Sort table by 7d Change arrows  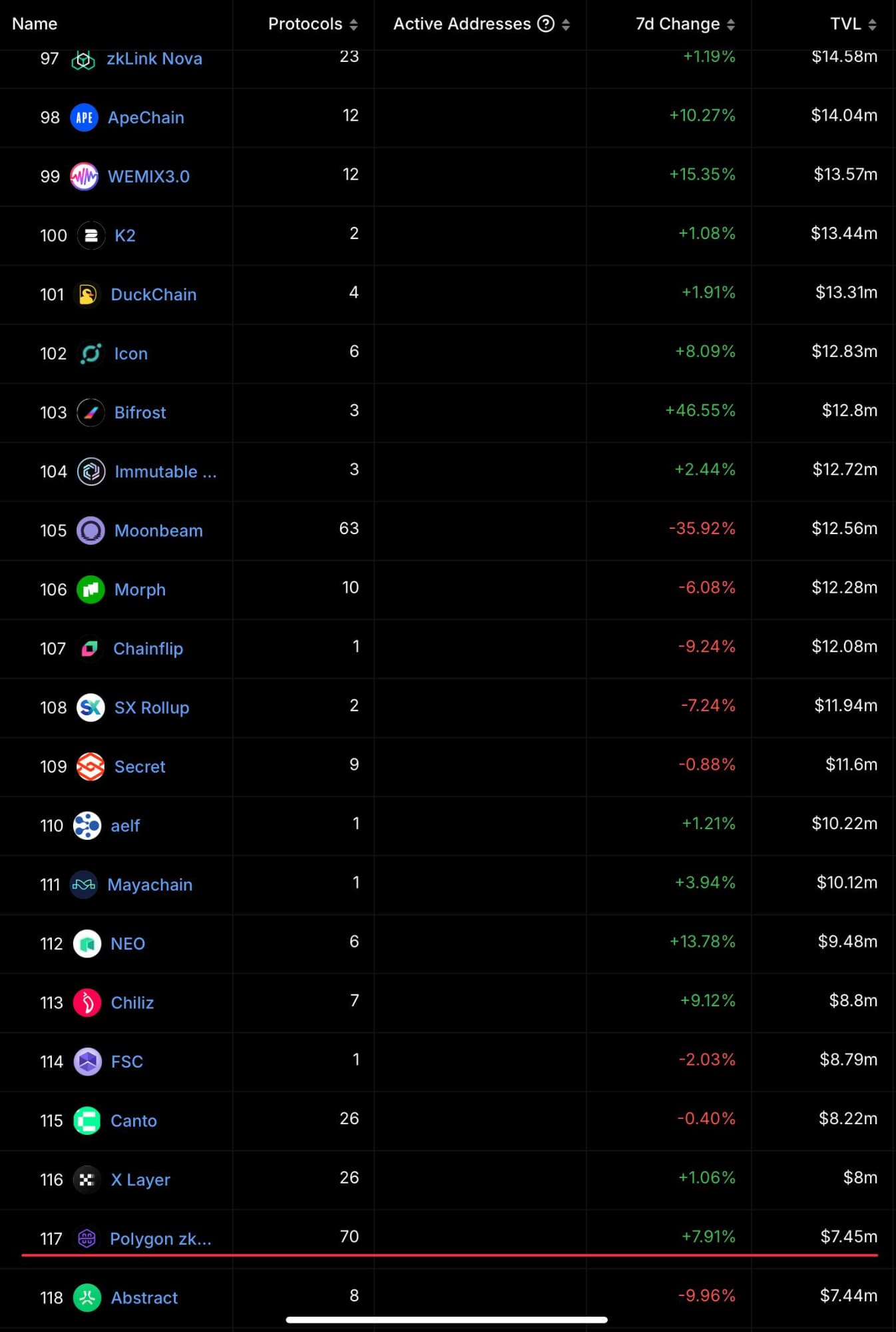(x=731, y=25)
